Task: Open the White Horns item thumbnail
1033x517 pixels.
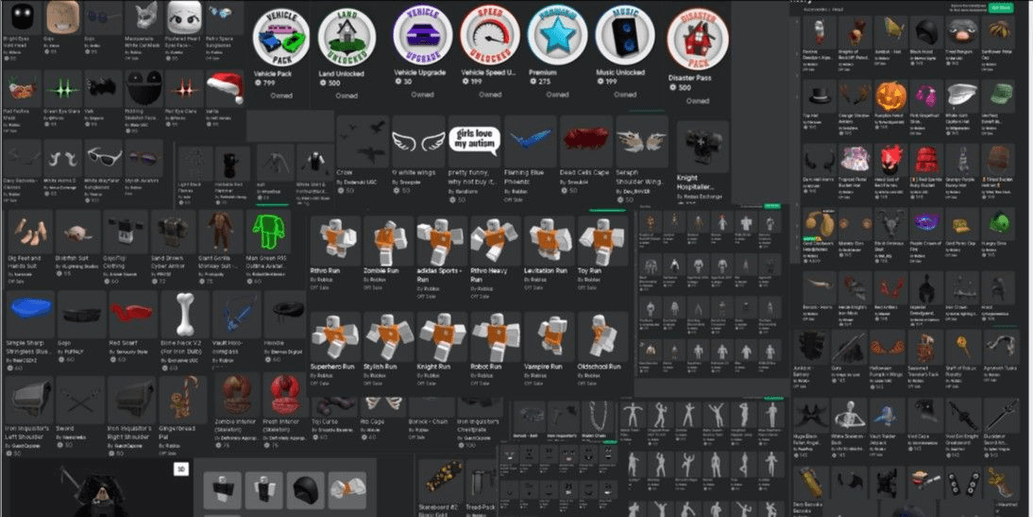Action: 63,157
